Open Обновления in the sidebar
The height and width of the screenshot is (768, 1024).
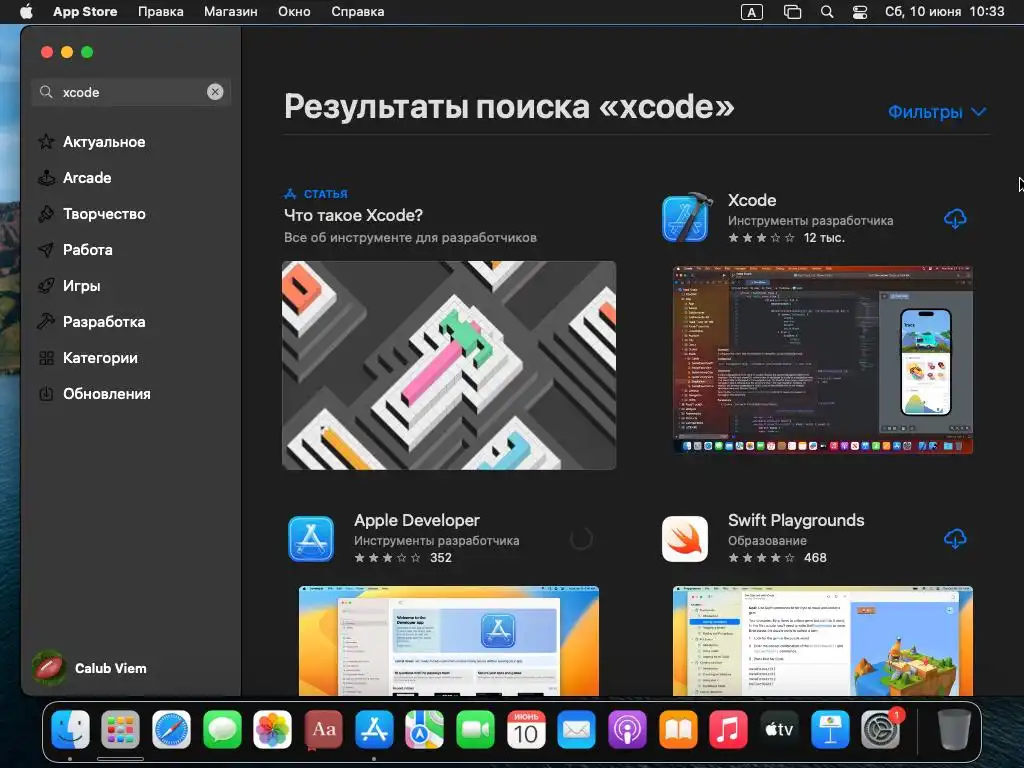point(95,394)
